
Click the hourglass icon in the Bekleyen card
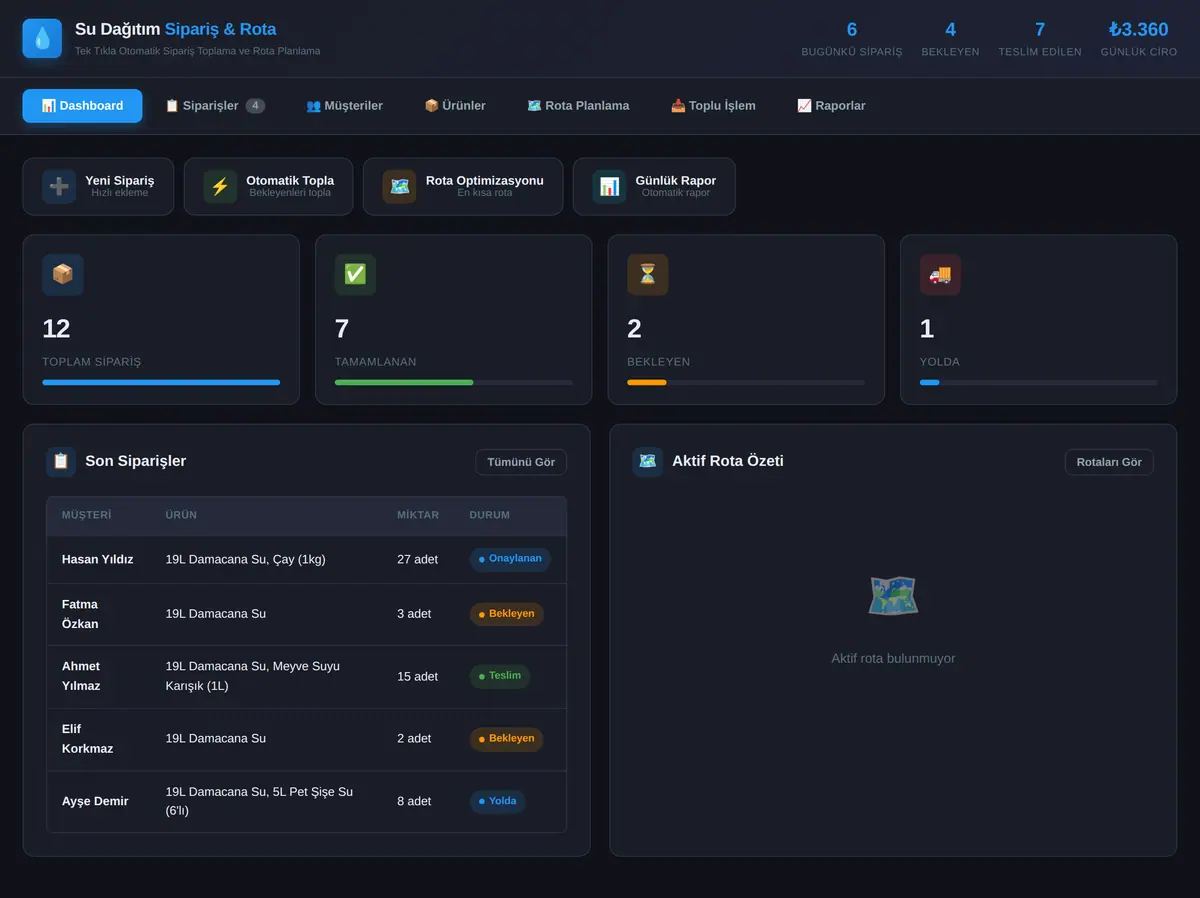[x=648, y=274]
